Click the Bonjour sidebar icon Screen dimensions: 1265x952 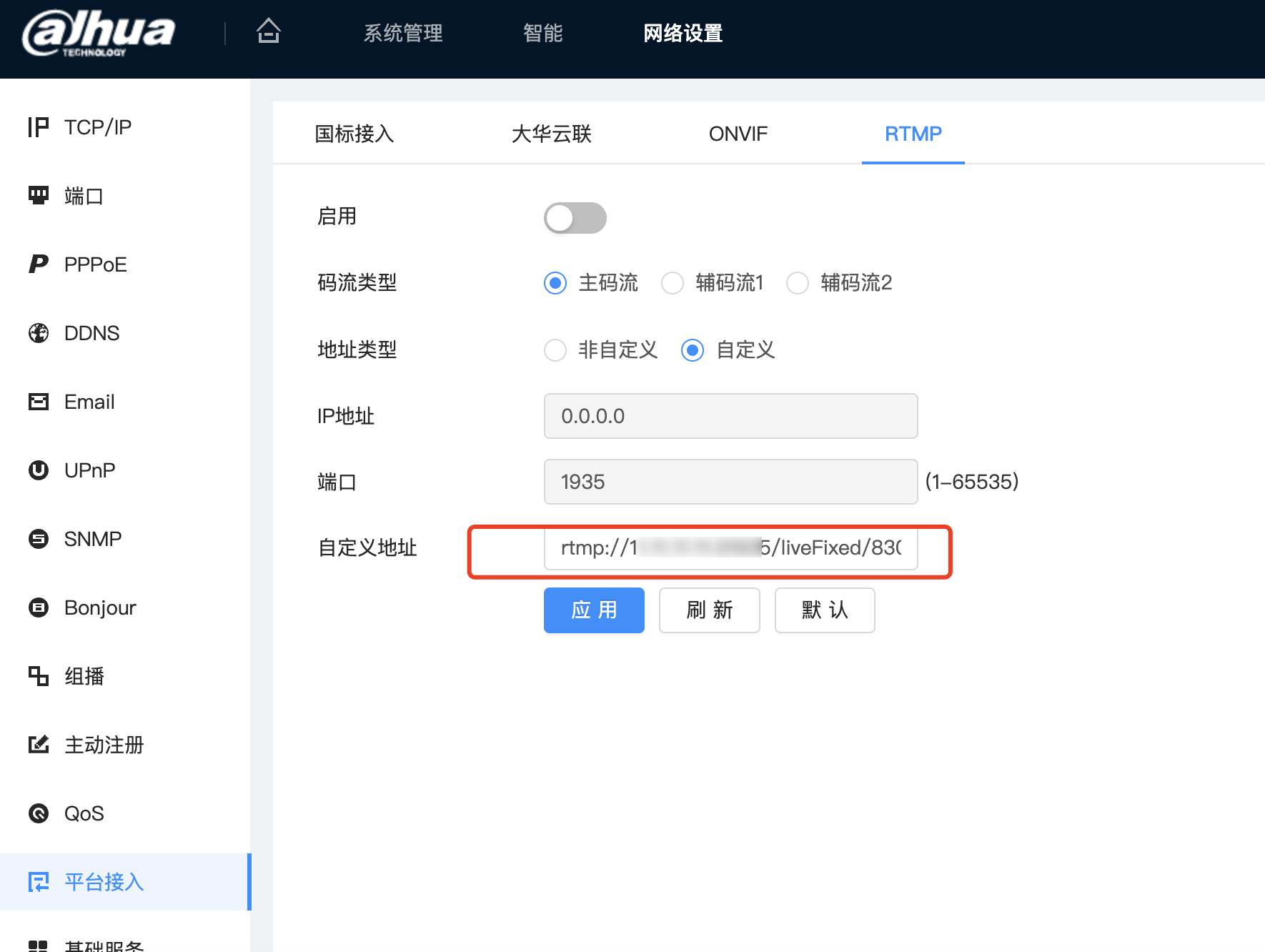(38, 608)
